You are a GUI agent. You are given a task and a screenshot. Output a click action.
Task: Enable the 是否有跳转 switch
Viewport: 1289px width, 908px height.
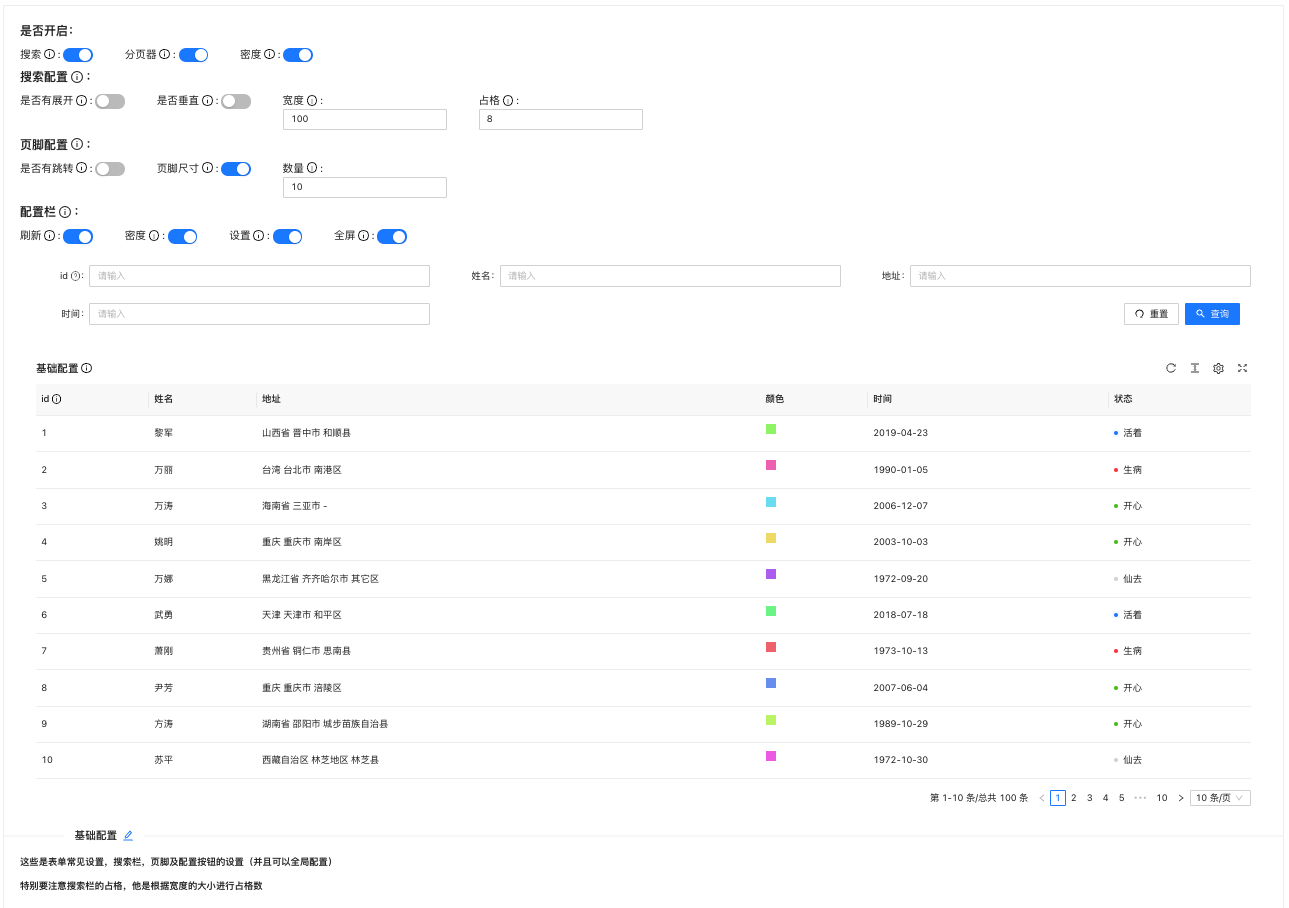tap(110, 169)
